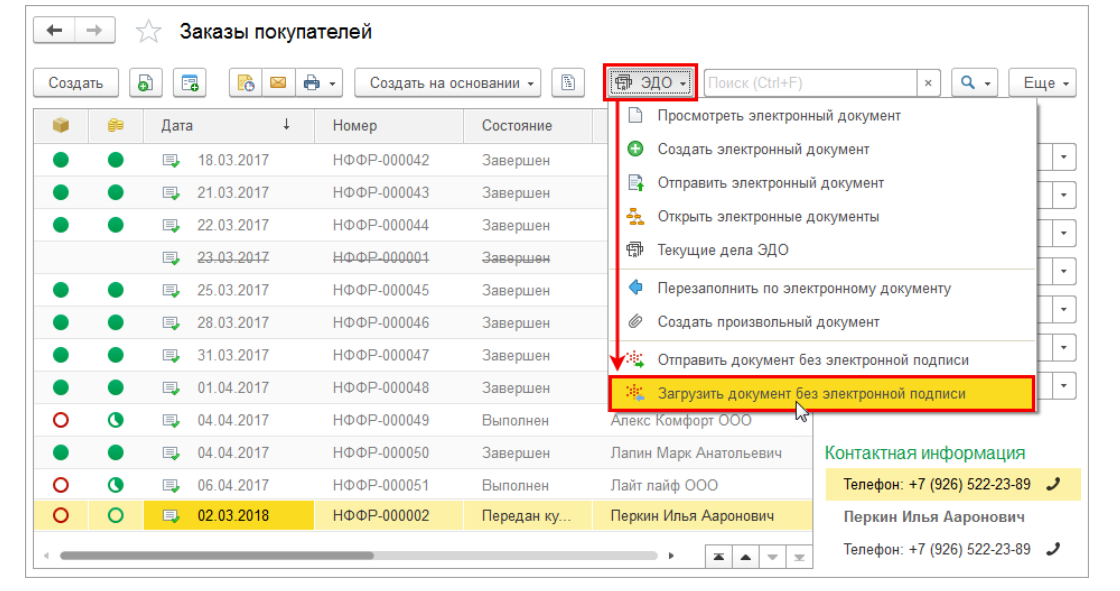Click Передан ку... status cell

[527, 516]
